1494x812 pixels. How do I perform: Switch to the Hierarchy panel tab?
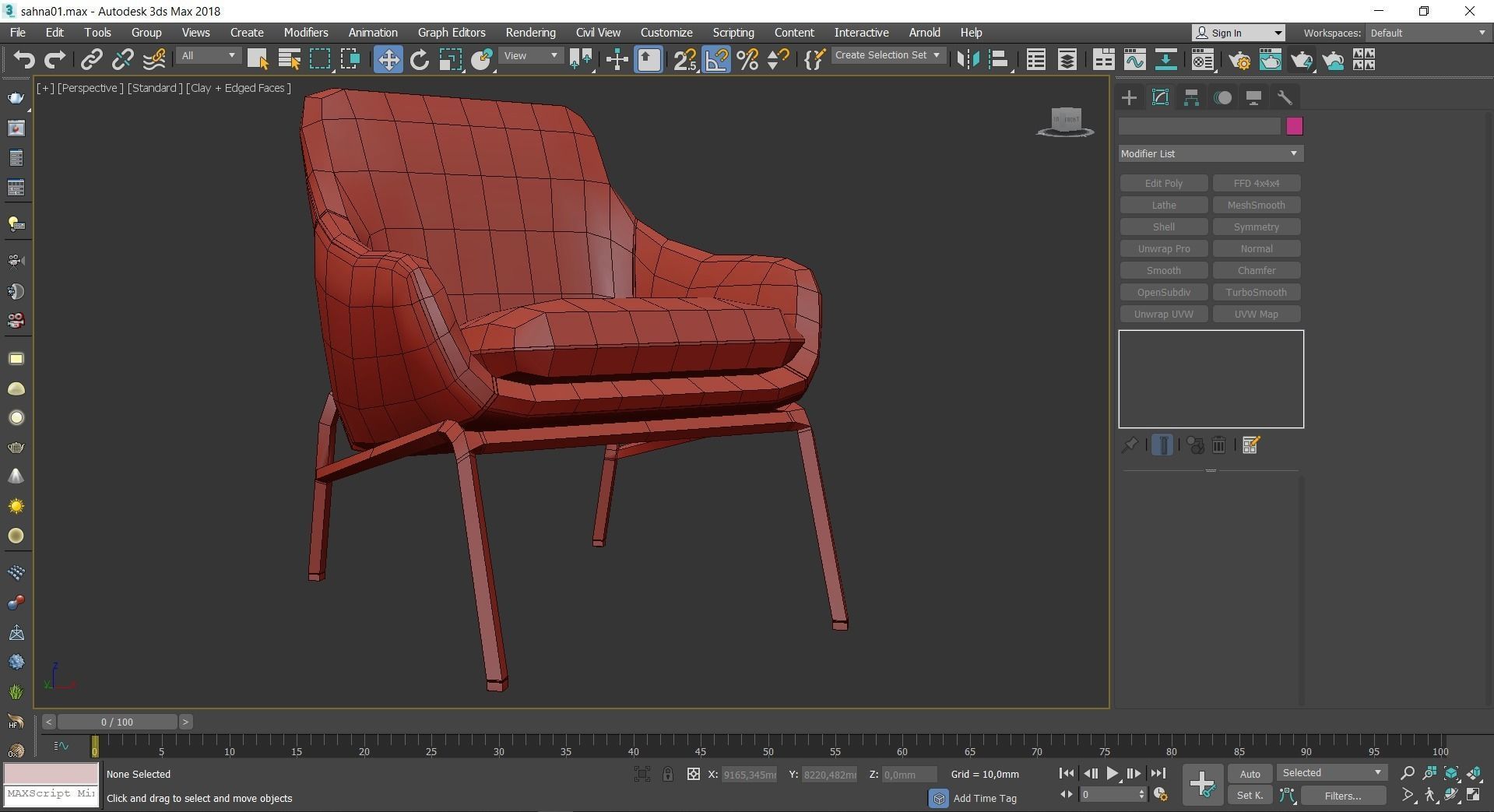click(1191, 98)
